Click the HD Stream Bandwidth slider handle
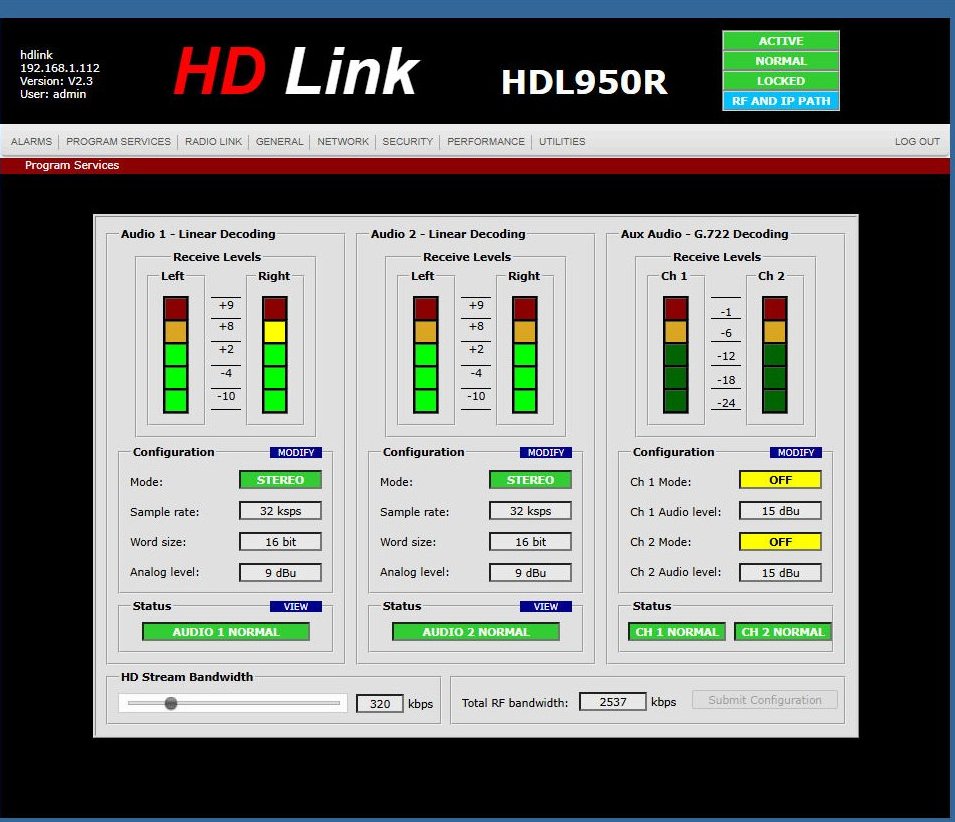 [171, 703]
